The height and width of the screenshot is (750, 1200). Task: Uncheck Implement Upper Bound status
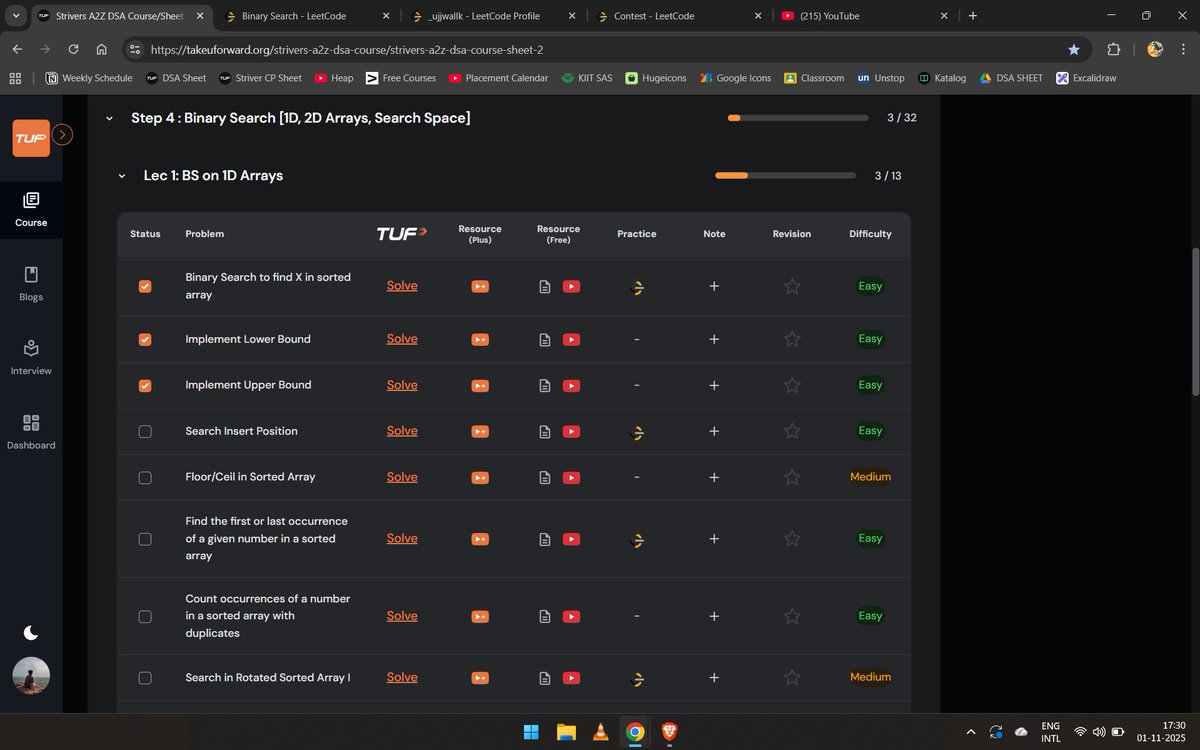pyautogui.click(x=145, y=385)
